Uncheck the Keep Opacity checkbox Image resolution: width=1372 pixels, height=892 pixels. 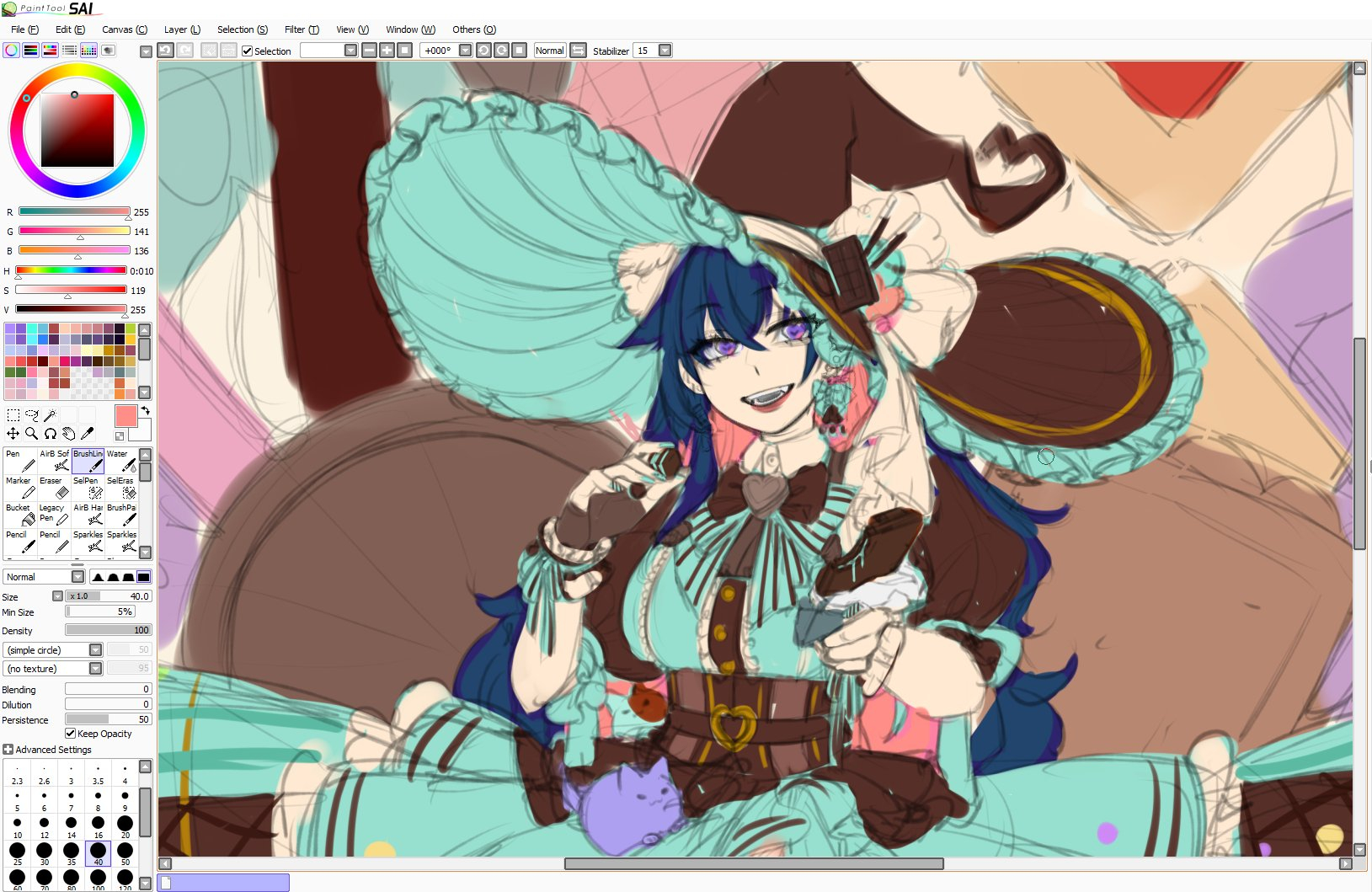point(71,734)
